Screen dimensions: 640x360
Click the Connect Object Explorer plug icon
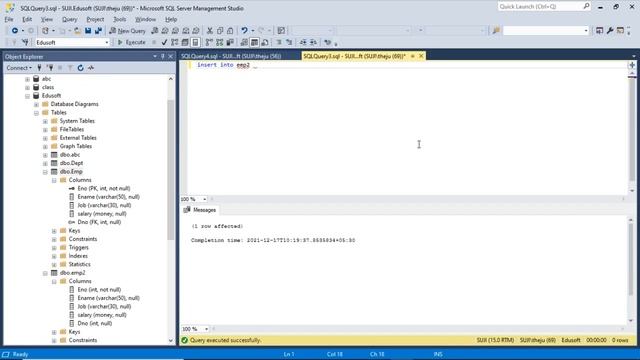pyautogui.click(x=40, y=68)
